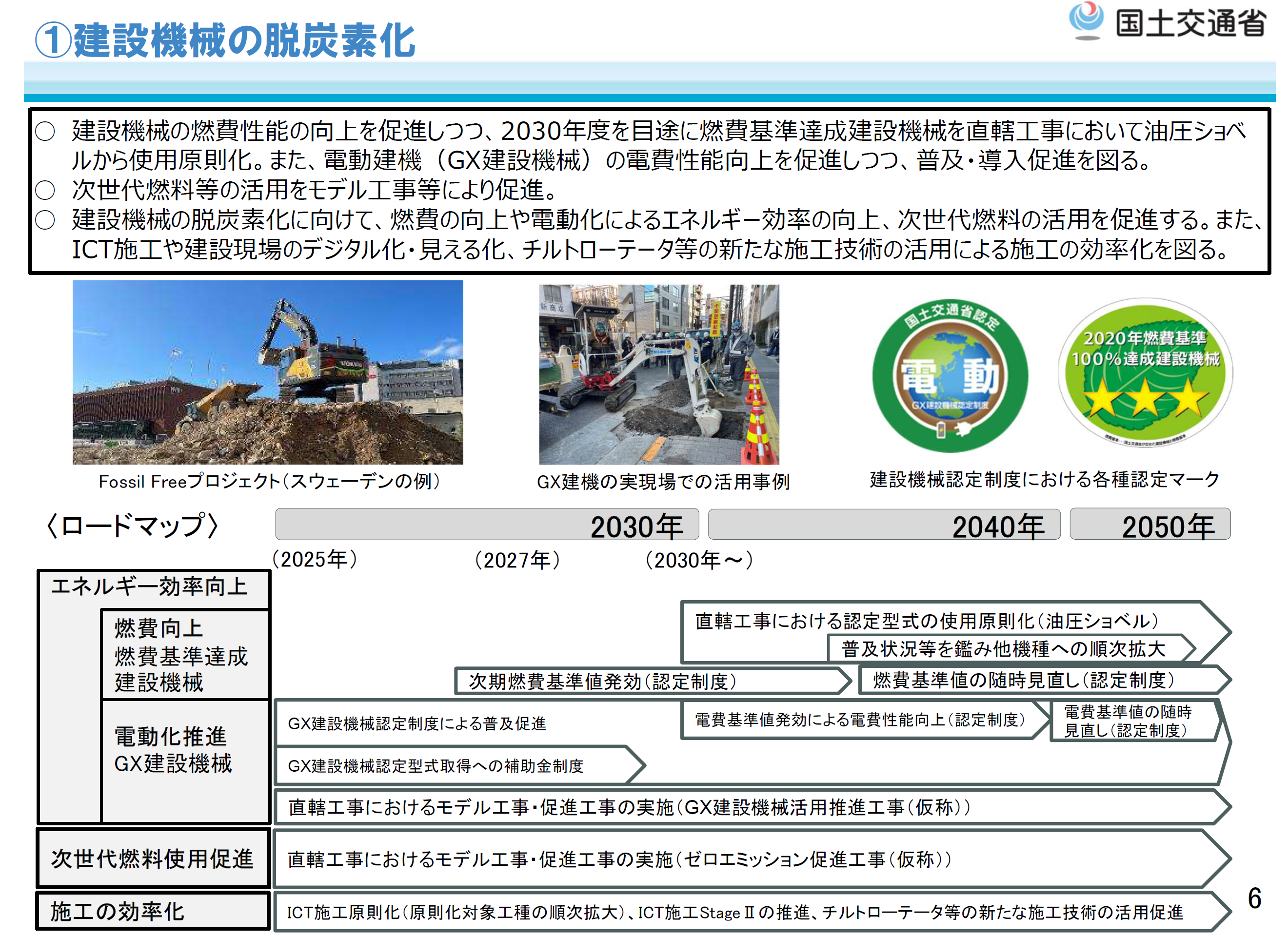This screenshot has height=936, width=1288.
Task: Select the 2050年 timeline bar
Action: (x=1150, y=524)
